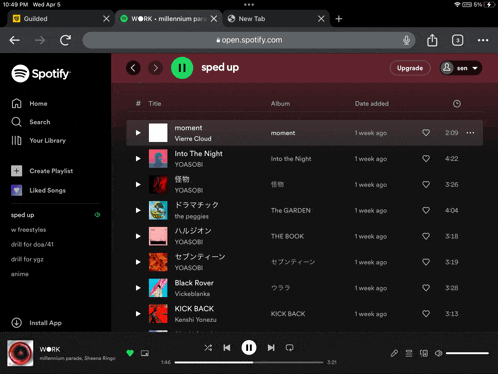Reload the page
498x374 pixels.
click(65, 40)
